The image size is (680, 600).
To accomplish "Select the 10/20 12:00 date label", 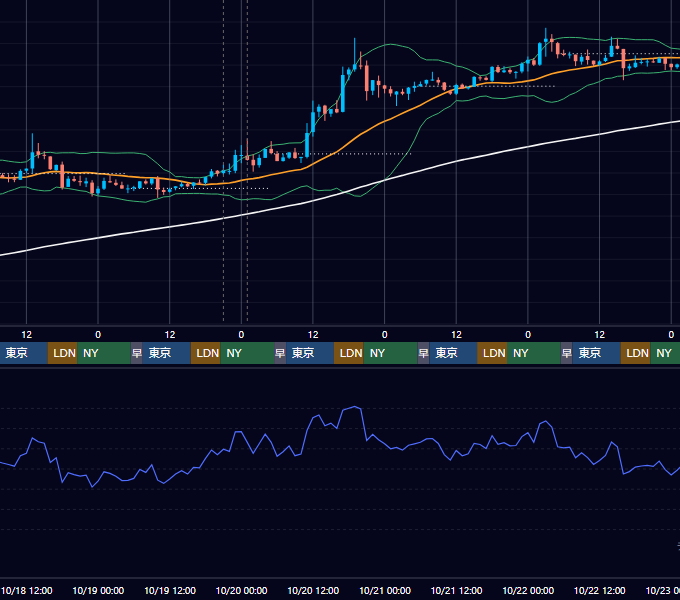I will [313, 590].
